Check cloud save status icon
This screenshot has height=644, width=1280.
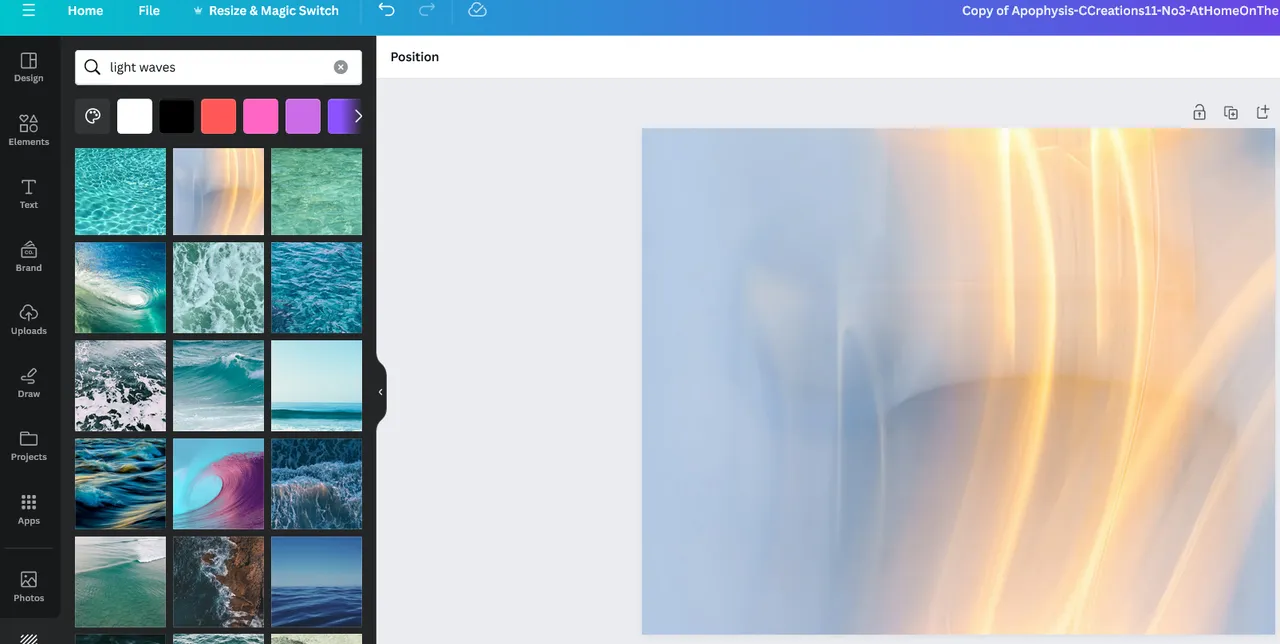coord(477,10)
